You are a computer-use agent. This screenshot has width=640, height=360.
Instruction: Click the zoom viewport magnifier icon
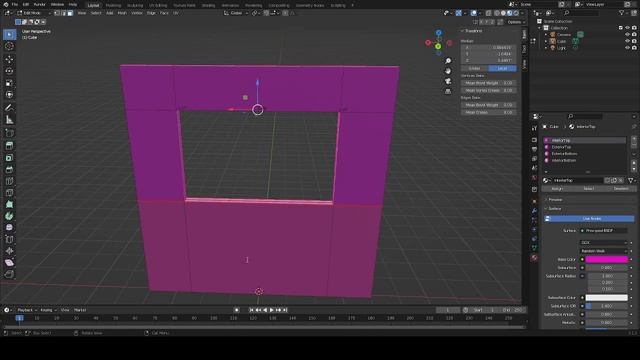448,61
